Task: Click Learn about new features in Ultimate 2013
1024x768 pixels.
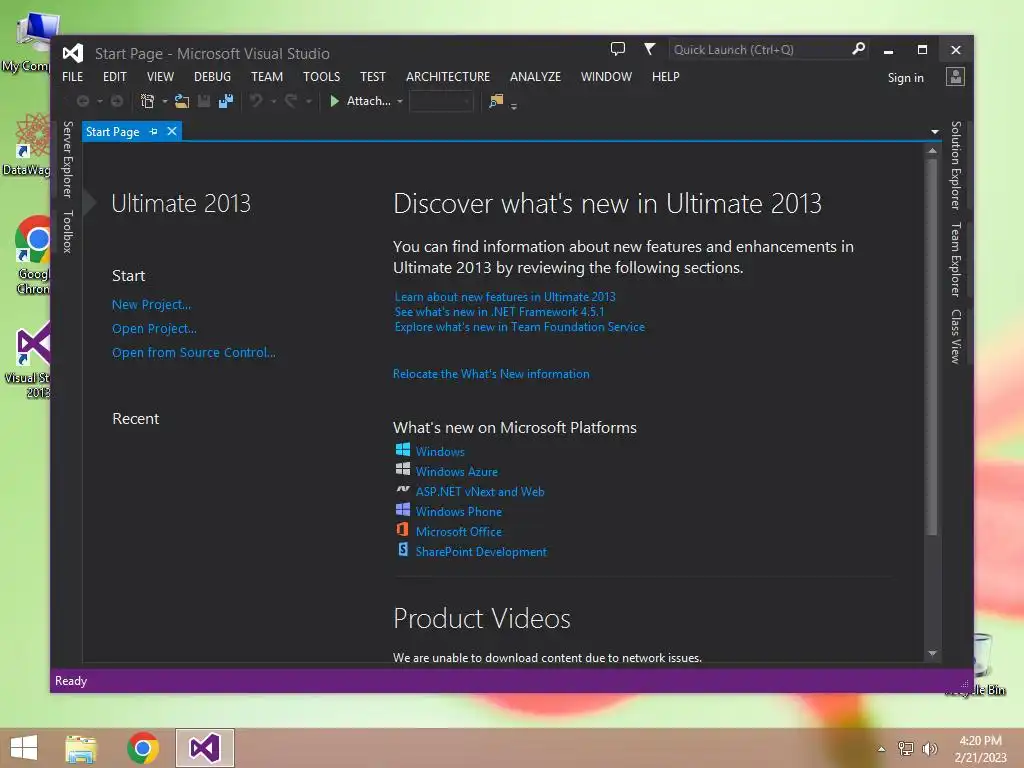Action: click(x=505, y=297)
